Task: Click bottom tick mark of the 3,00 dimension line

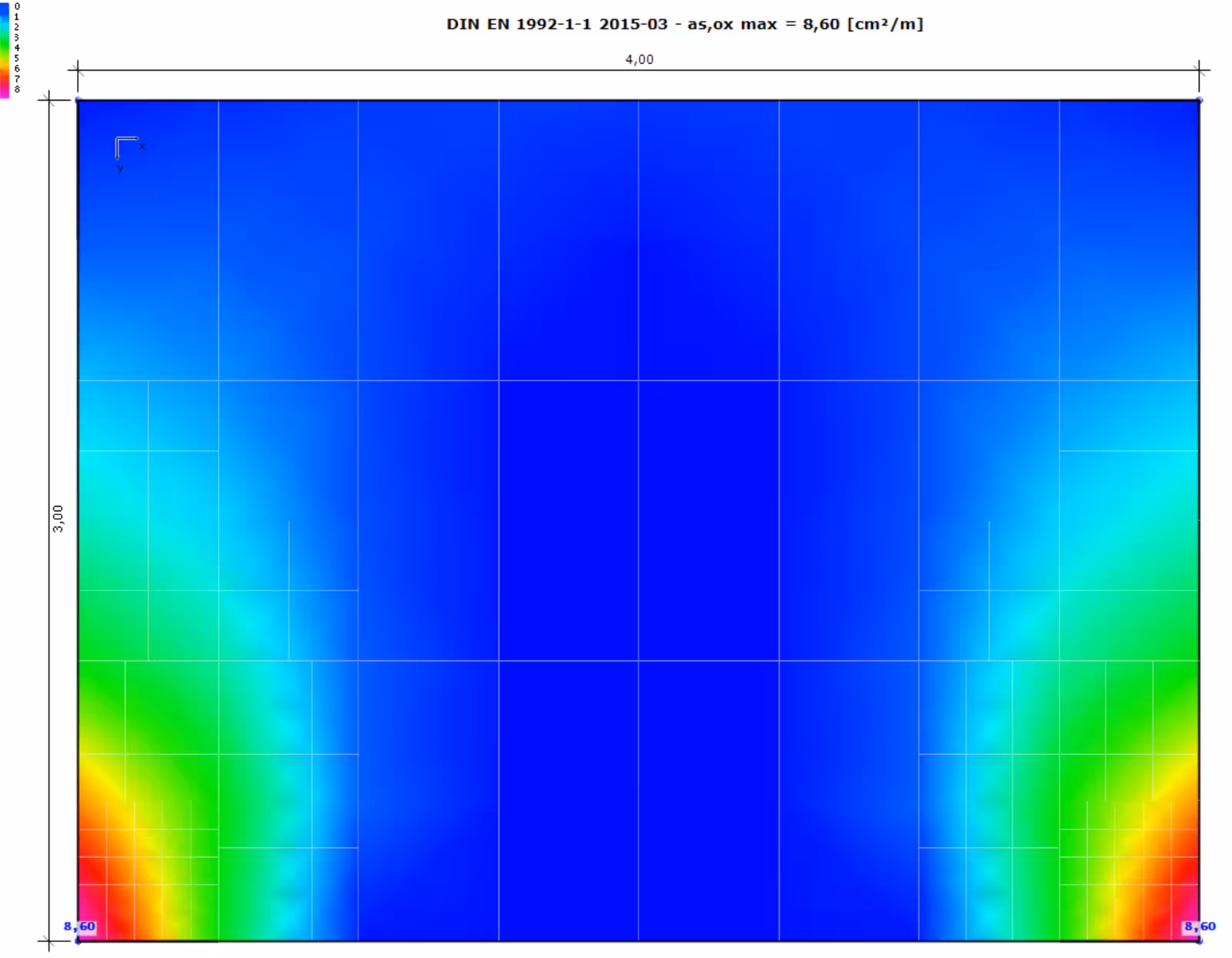Action: click(x=49, y=940)
